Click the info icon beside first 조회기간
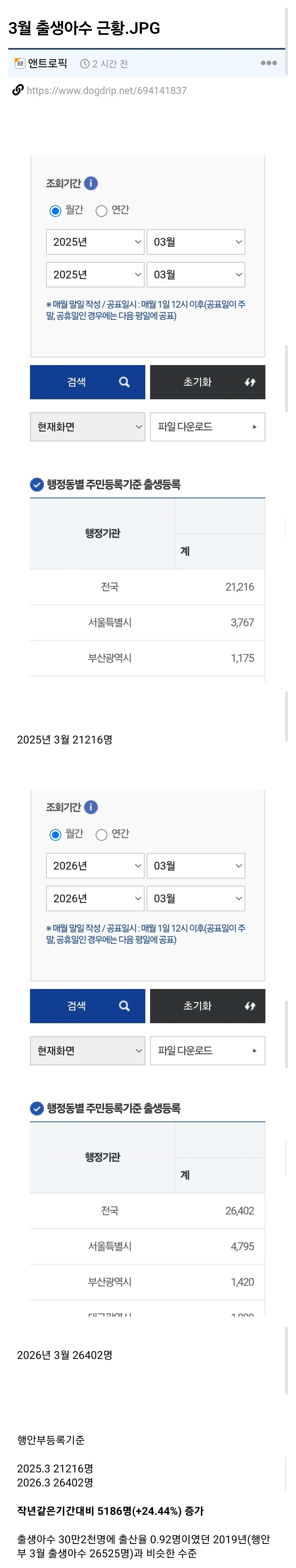 click(x=91, y=183)
